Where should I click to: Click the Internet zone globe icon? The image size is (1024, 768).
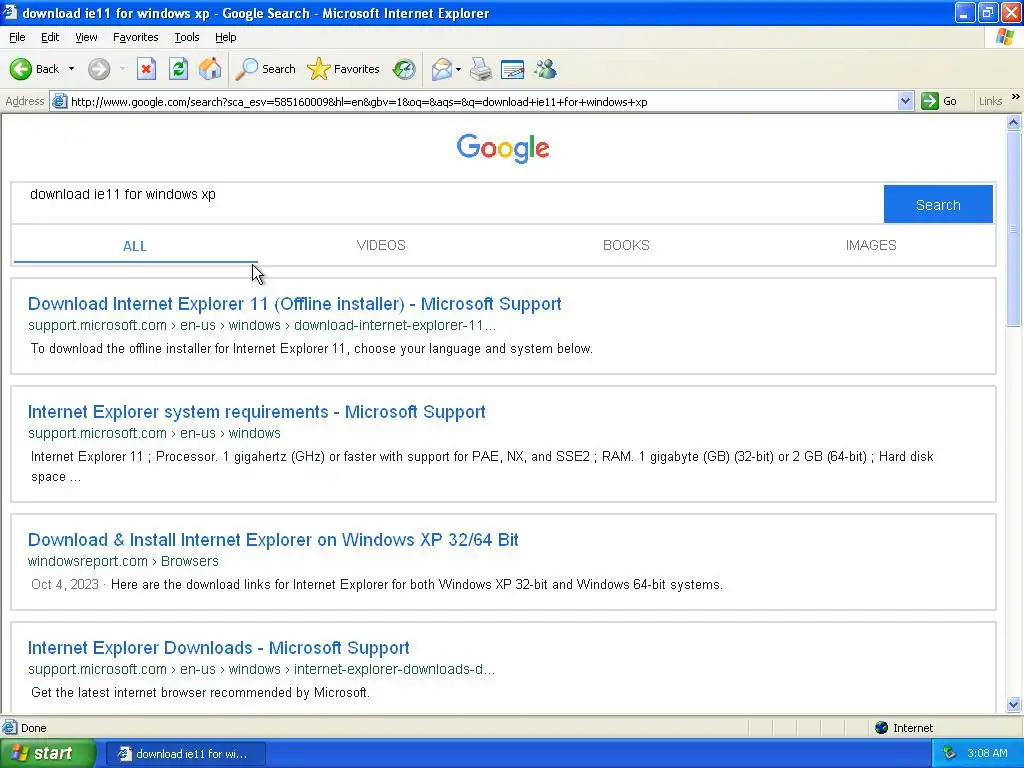point(882,728)
